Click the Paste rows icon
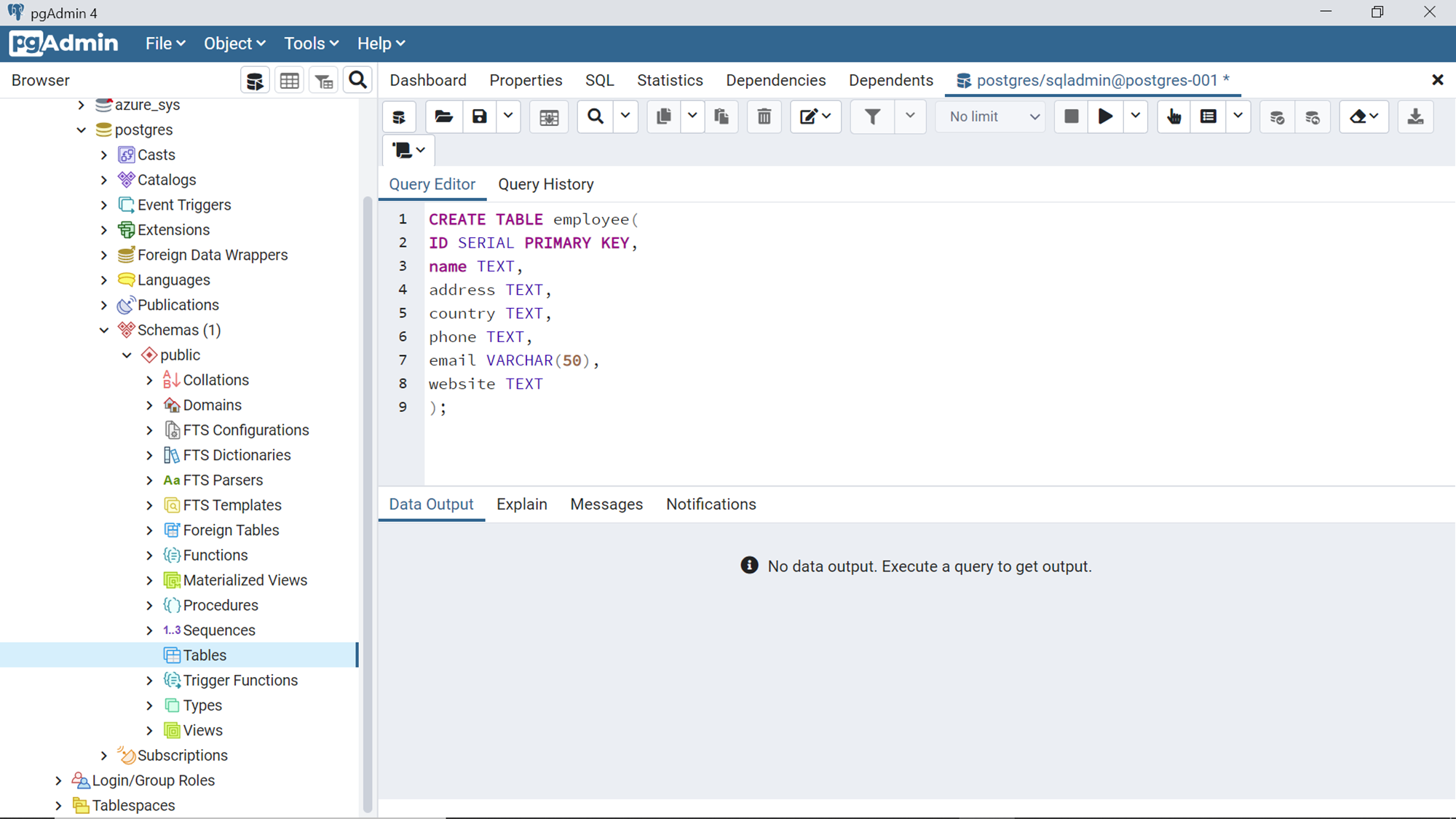Screen dimensions: 1456x819 722,117
